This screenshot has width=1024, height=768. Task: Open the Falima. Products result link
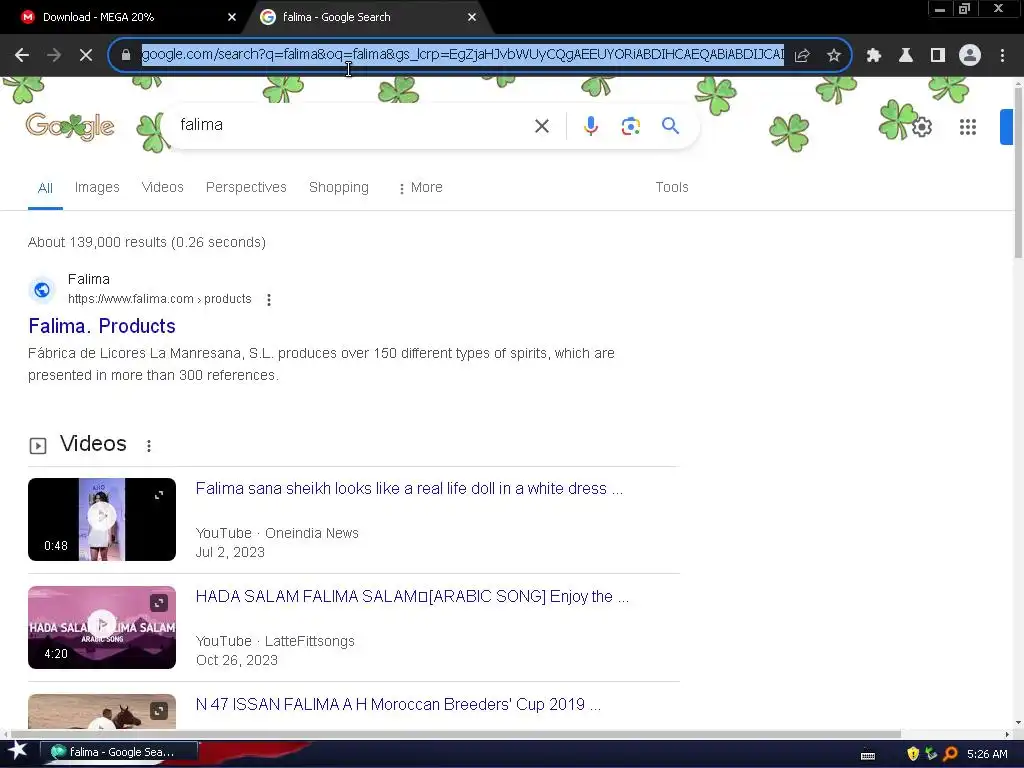point(102,326)
